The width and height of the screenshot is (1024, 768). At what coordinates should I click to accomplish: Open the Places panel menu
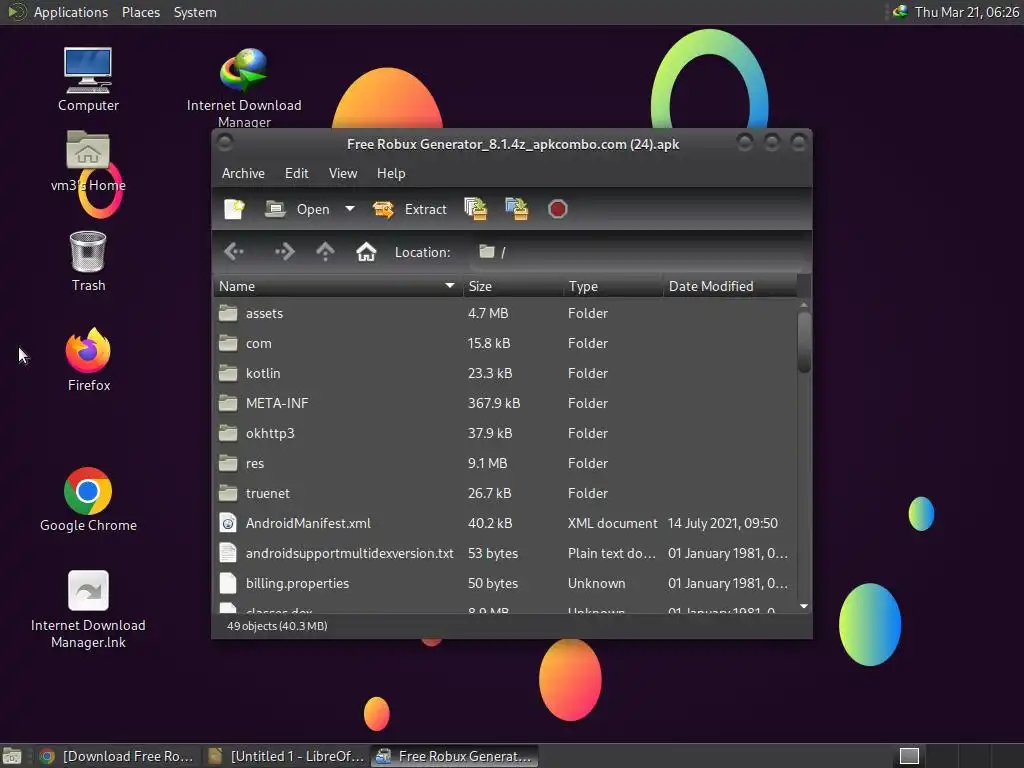coord(140,12)
